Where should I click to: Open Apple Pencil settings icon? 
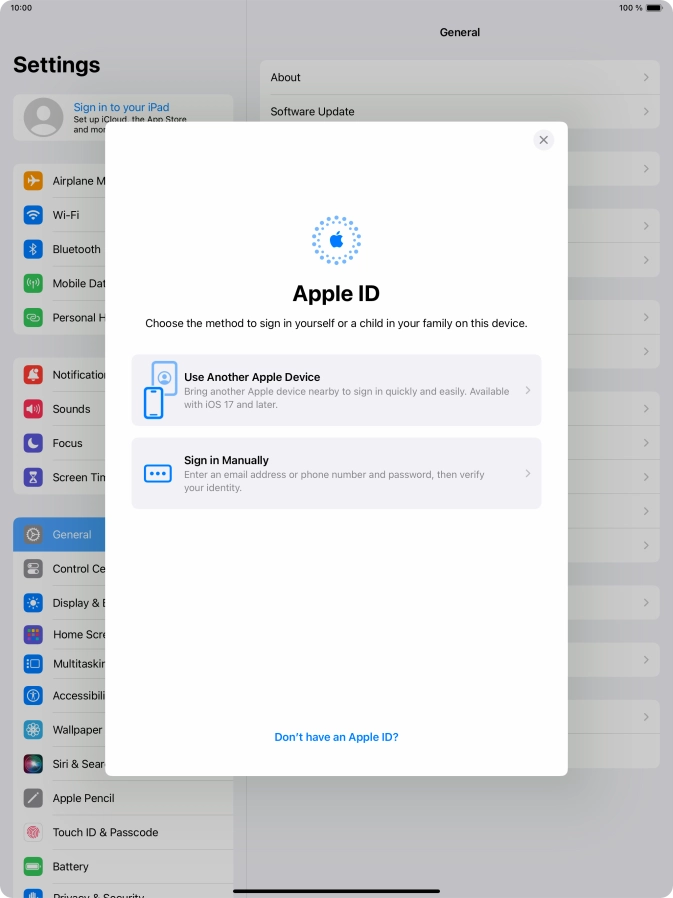pos(34,798)
